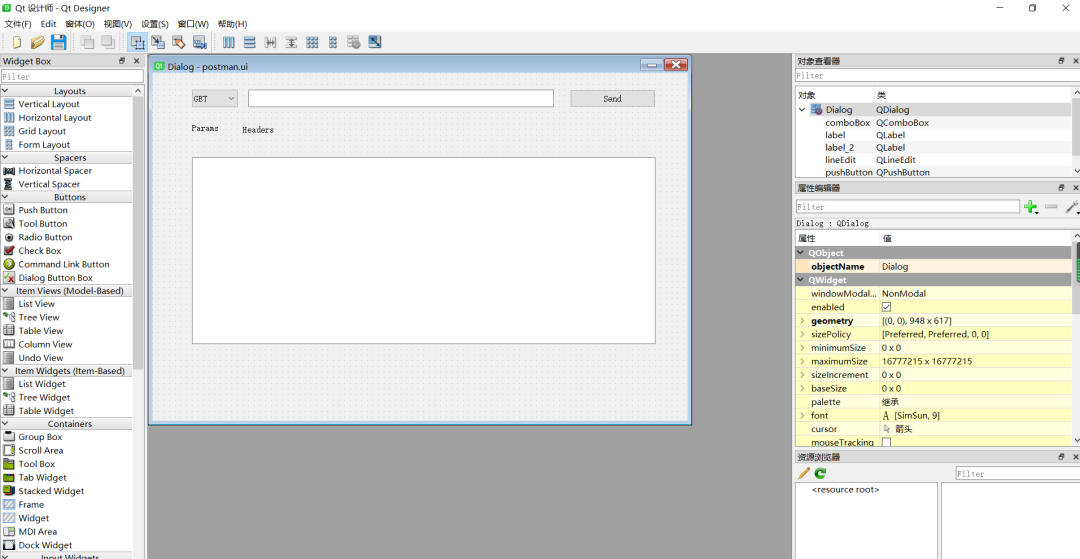Expand the geometry property row
This screenshot has height=559, width=1080.
coord(802,321)
